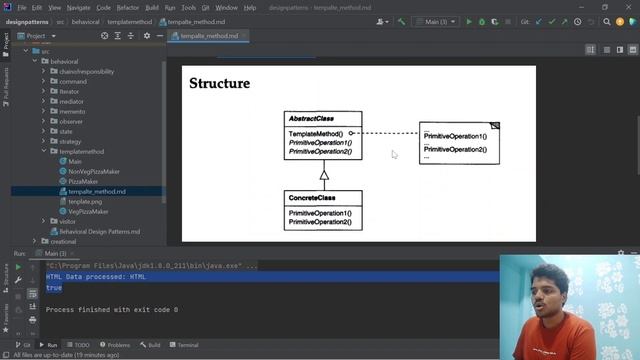The image size is (640, 360).
Task: Hide the Project tool window
Action: (x=160, y=36)
